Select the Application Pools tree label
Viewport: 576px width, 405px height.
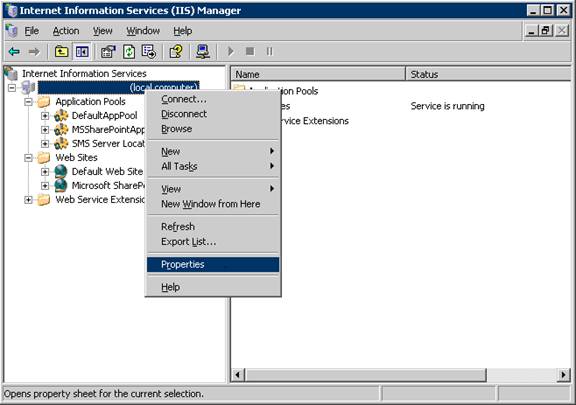90,101
